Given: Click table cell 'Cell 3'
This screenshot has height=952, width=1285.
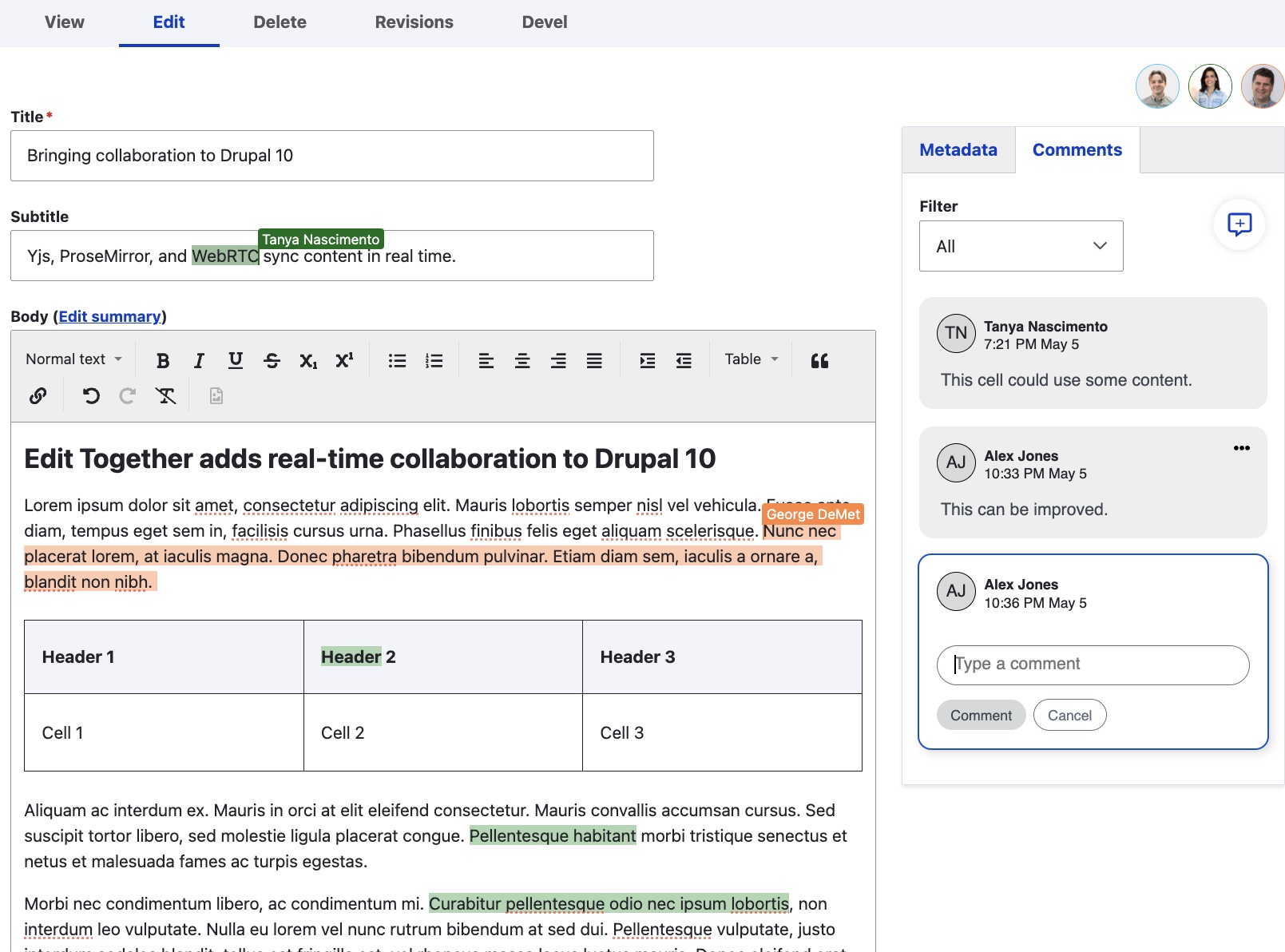Looking at the screenshot, I should pyautogui.click(x=722, y=732).
